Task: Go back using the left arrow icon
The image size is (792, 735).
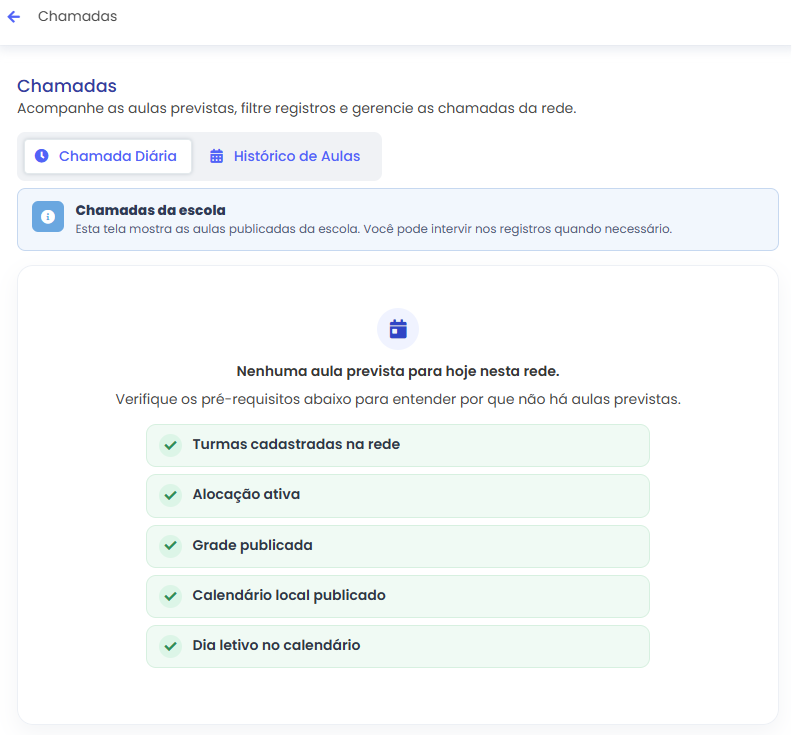Action: [14, 17]
